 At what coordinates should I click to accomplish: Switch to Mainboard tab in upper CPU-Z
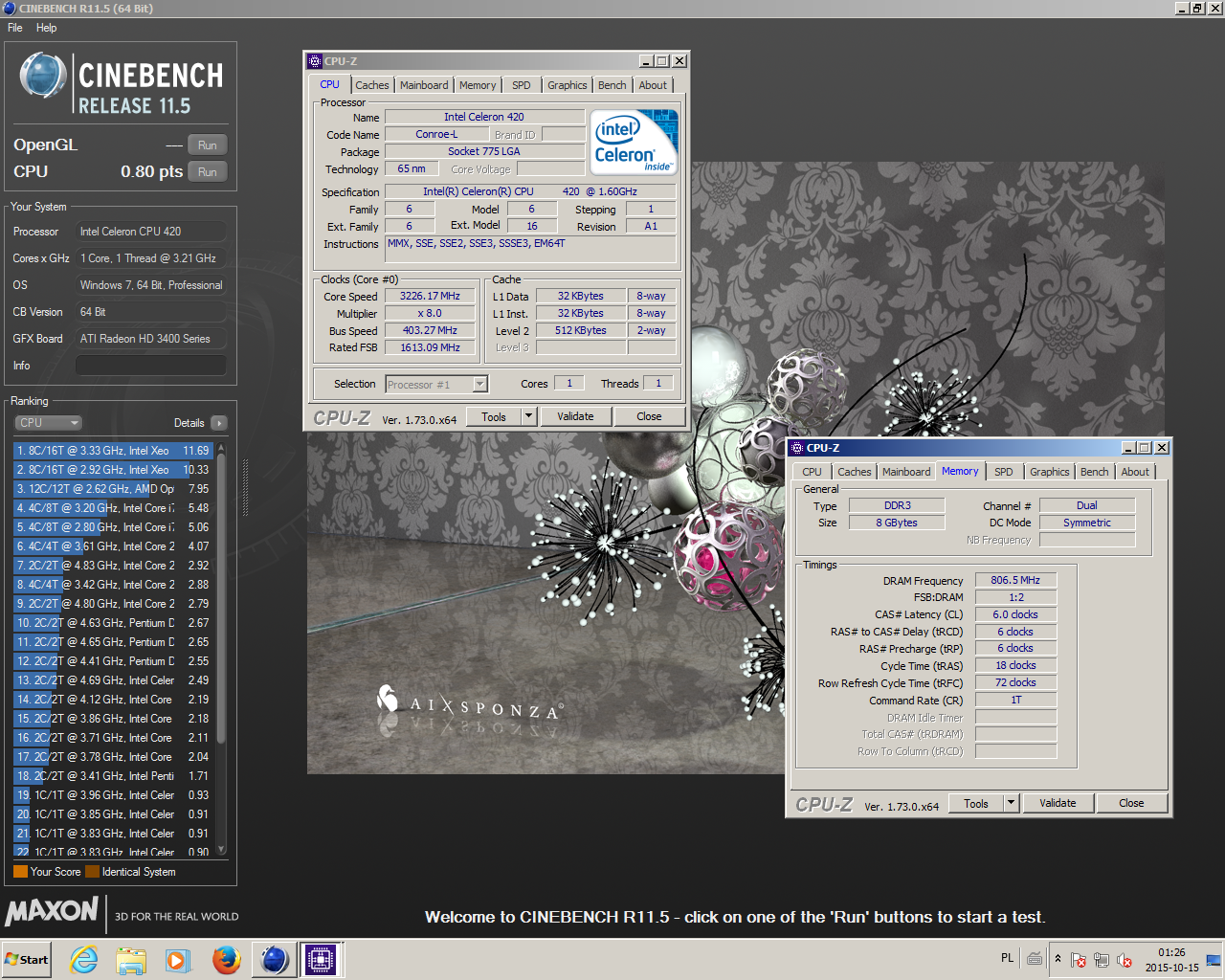(424, 85)
